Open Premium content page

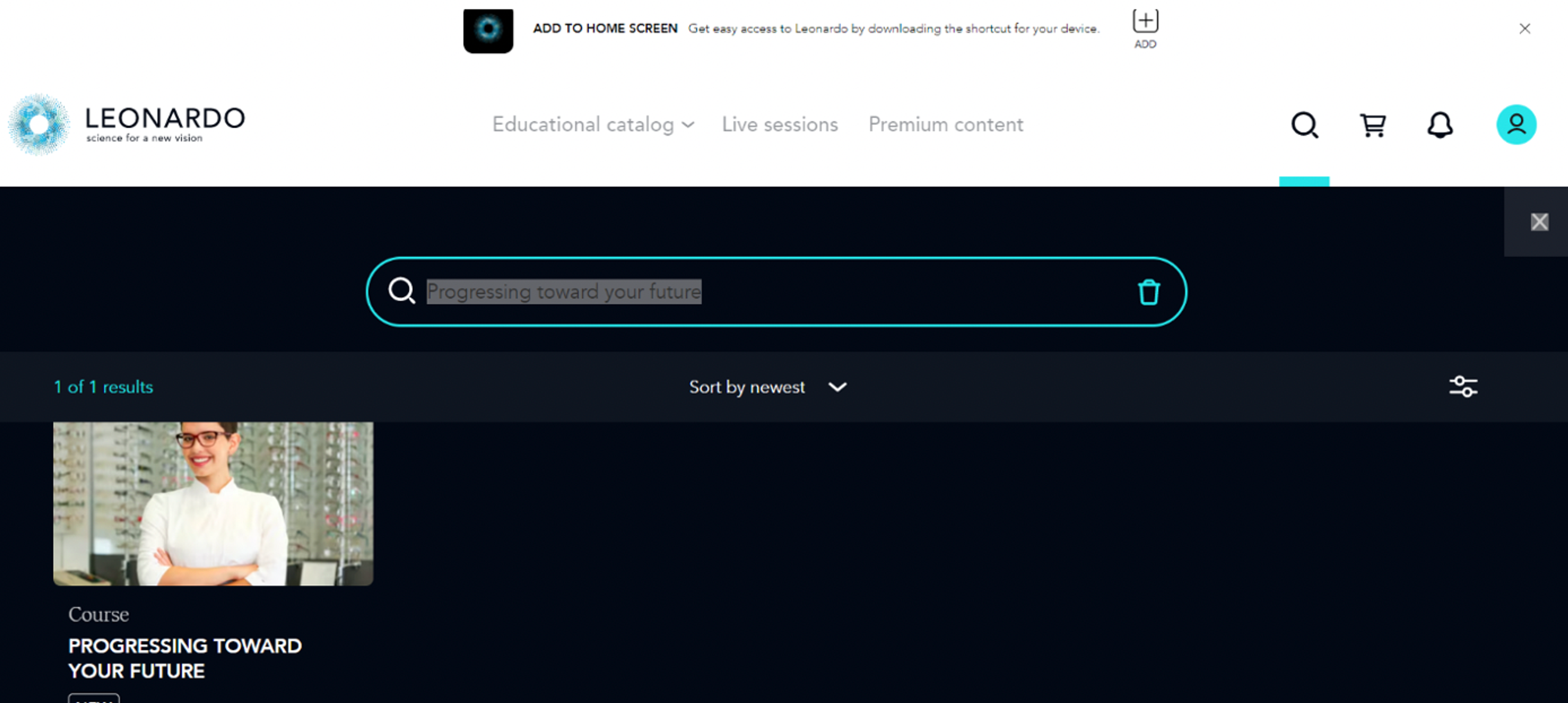point(945,125)
